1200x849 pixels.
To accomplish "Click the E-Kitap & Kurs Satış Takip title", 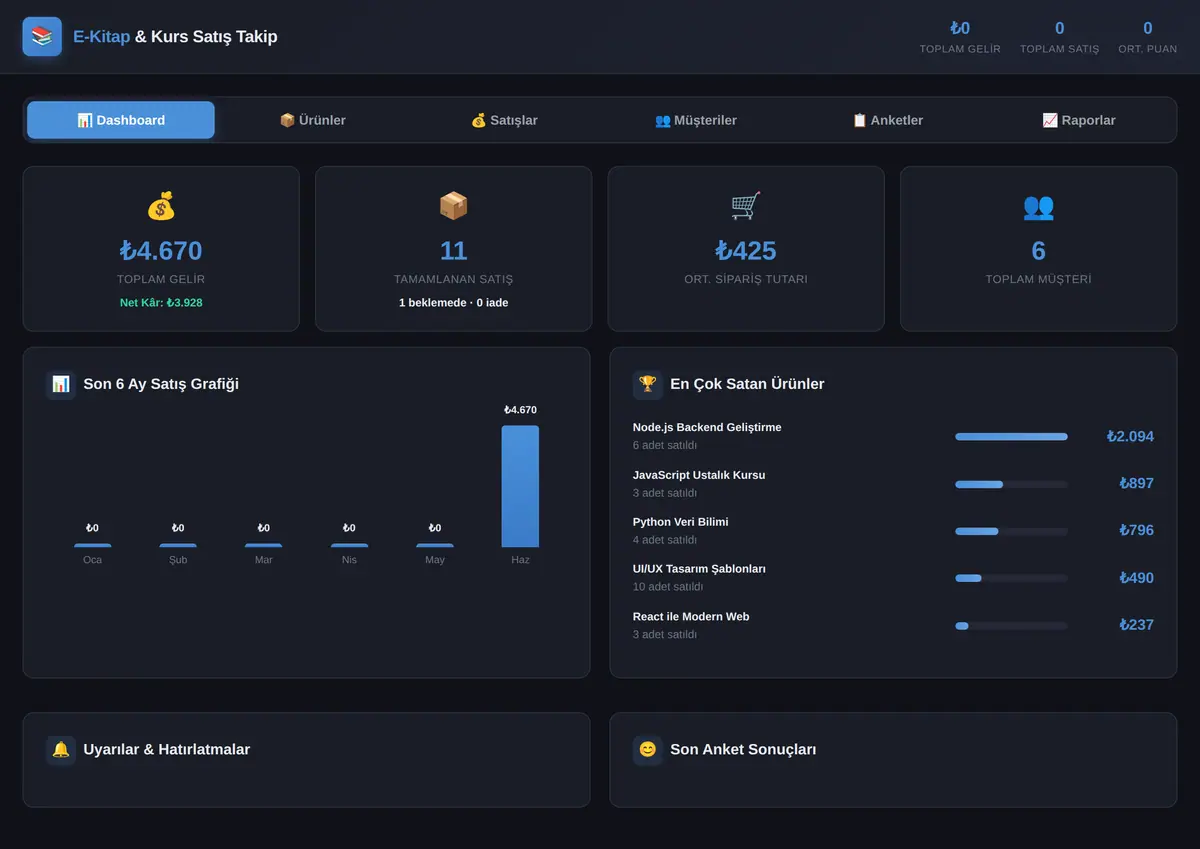I will click(175, 37).
